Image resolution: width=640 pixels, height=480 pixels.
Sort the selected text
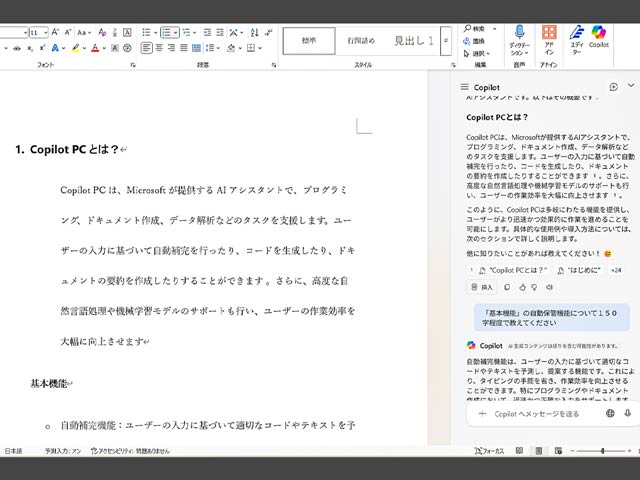point(255,32)
